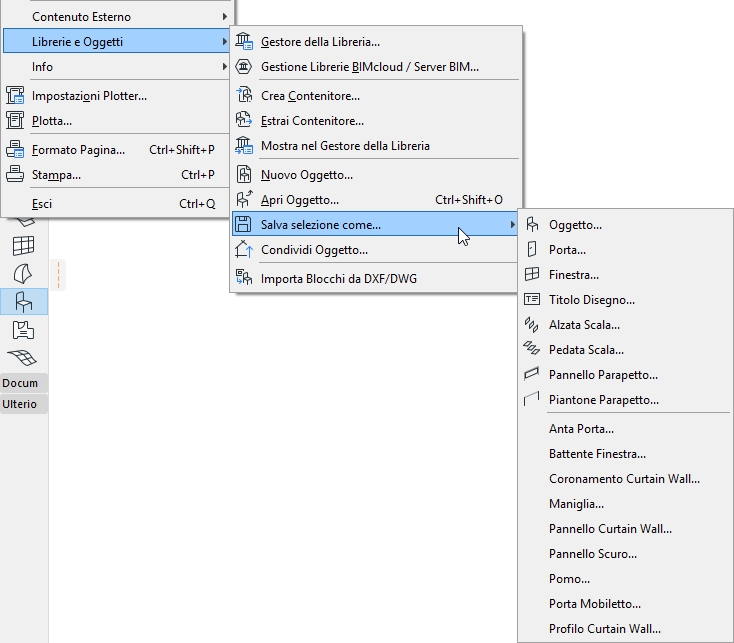Click the Estrai Contenitore icon
Image resolution: width=734 pixels, height=643 pixels.
[243, 120]
